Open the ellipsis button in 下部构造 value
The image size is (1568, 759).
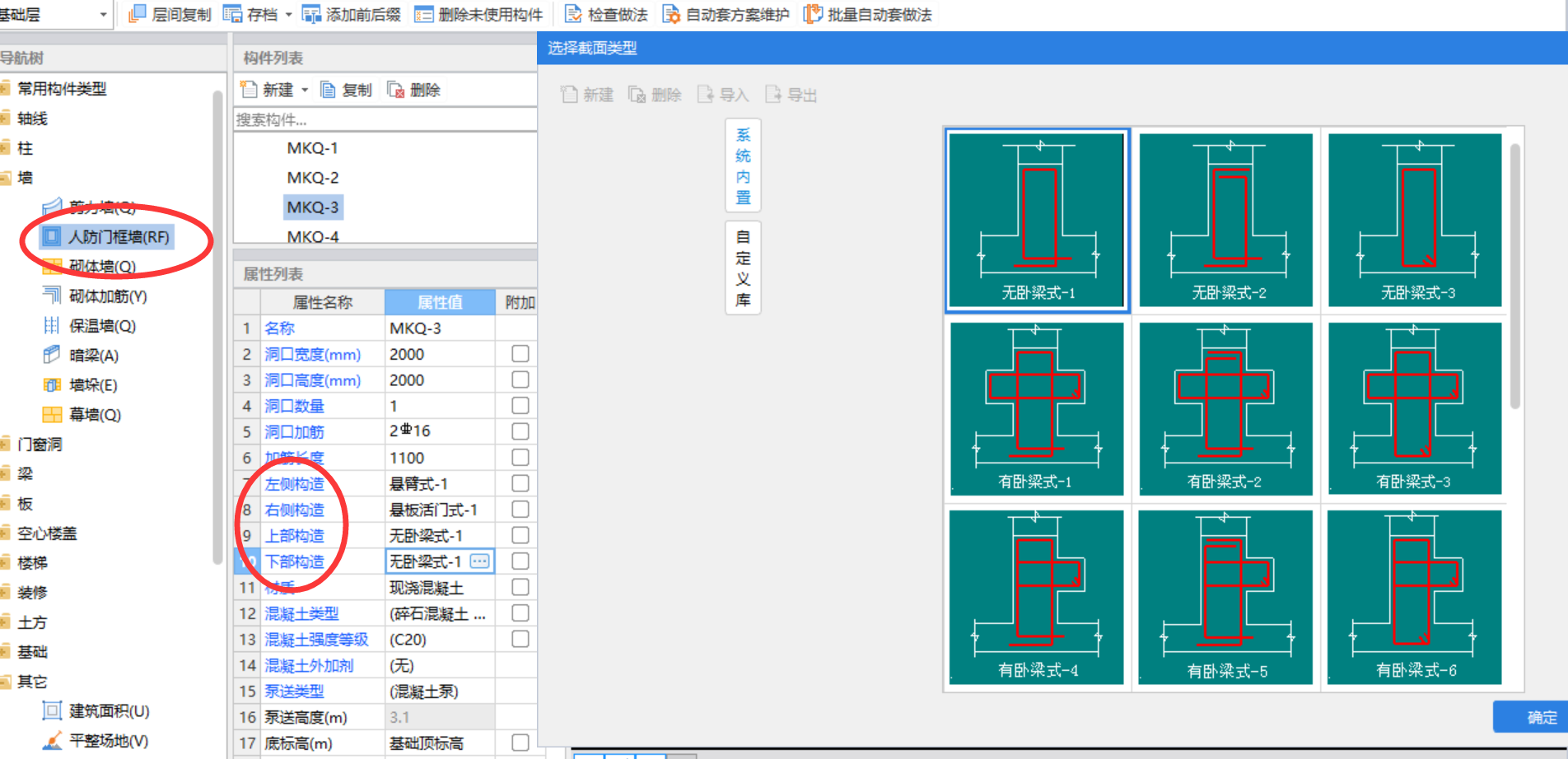480,561
